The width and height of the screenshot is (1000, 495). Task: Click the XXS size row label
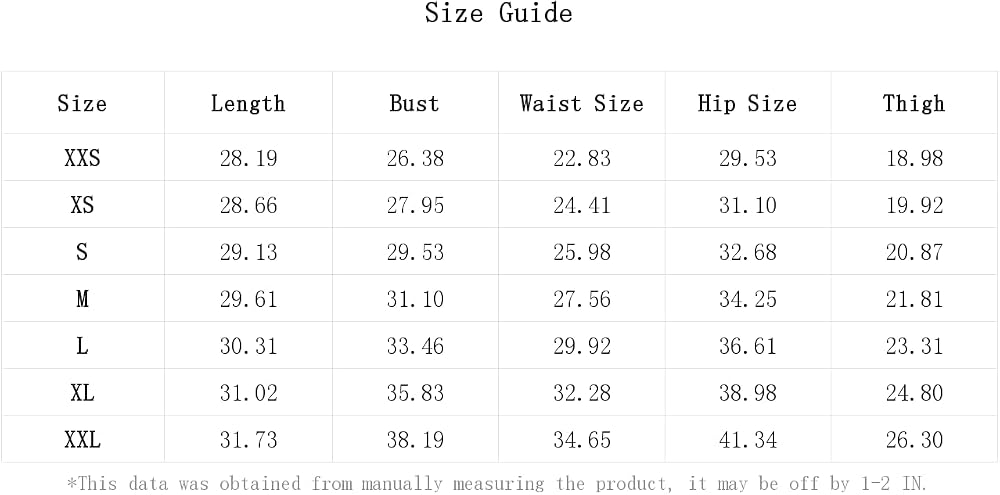(82, 158)
